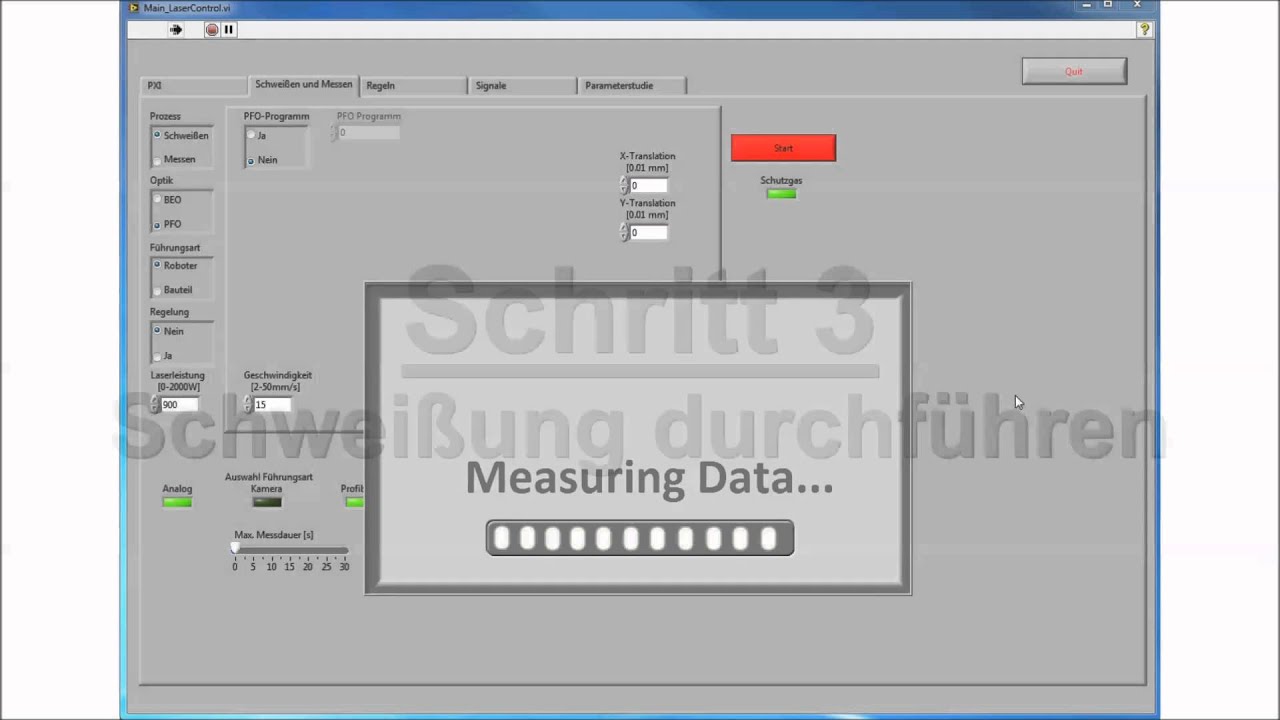Click the Laserleistung increment/decrement stepper

[155, 405]
